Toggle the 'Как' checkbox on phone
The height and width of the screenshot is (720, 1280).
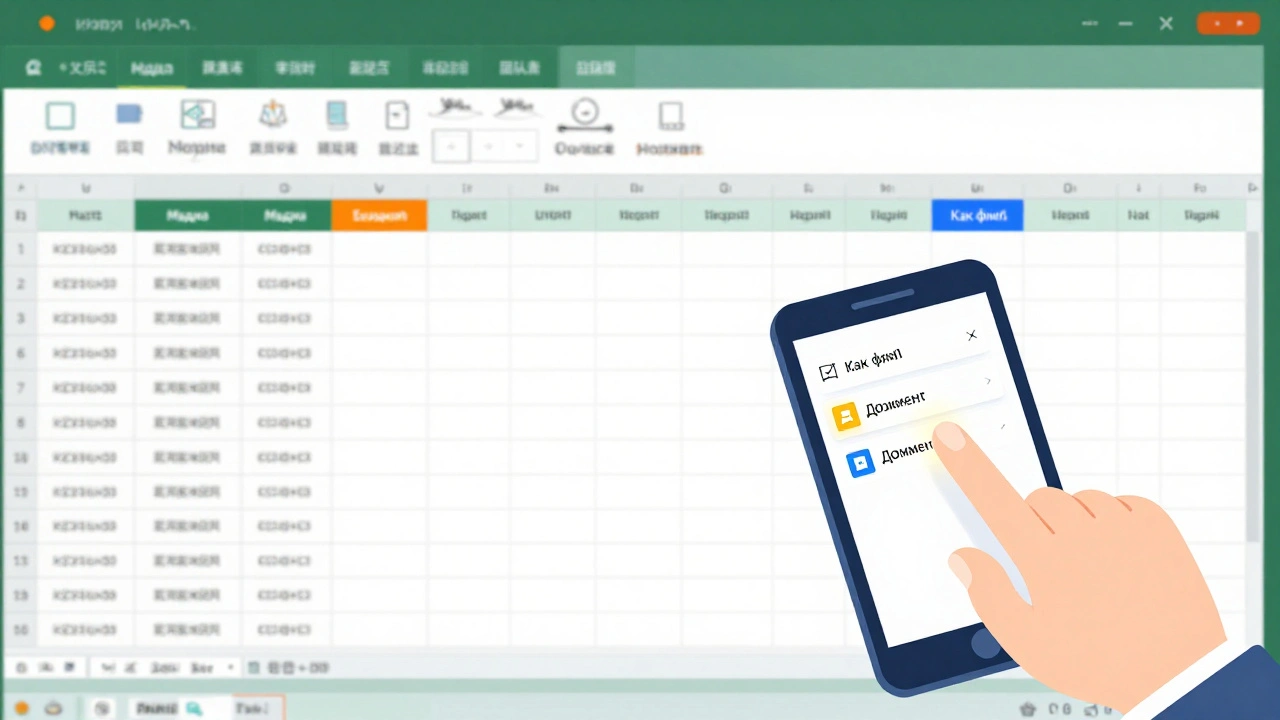(x=827, y=373)
